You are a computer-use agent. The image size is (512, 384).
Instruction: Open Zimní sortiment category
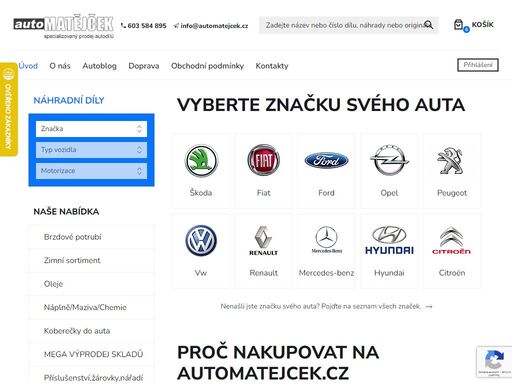91,260
